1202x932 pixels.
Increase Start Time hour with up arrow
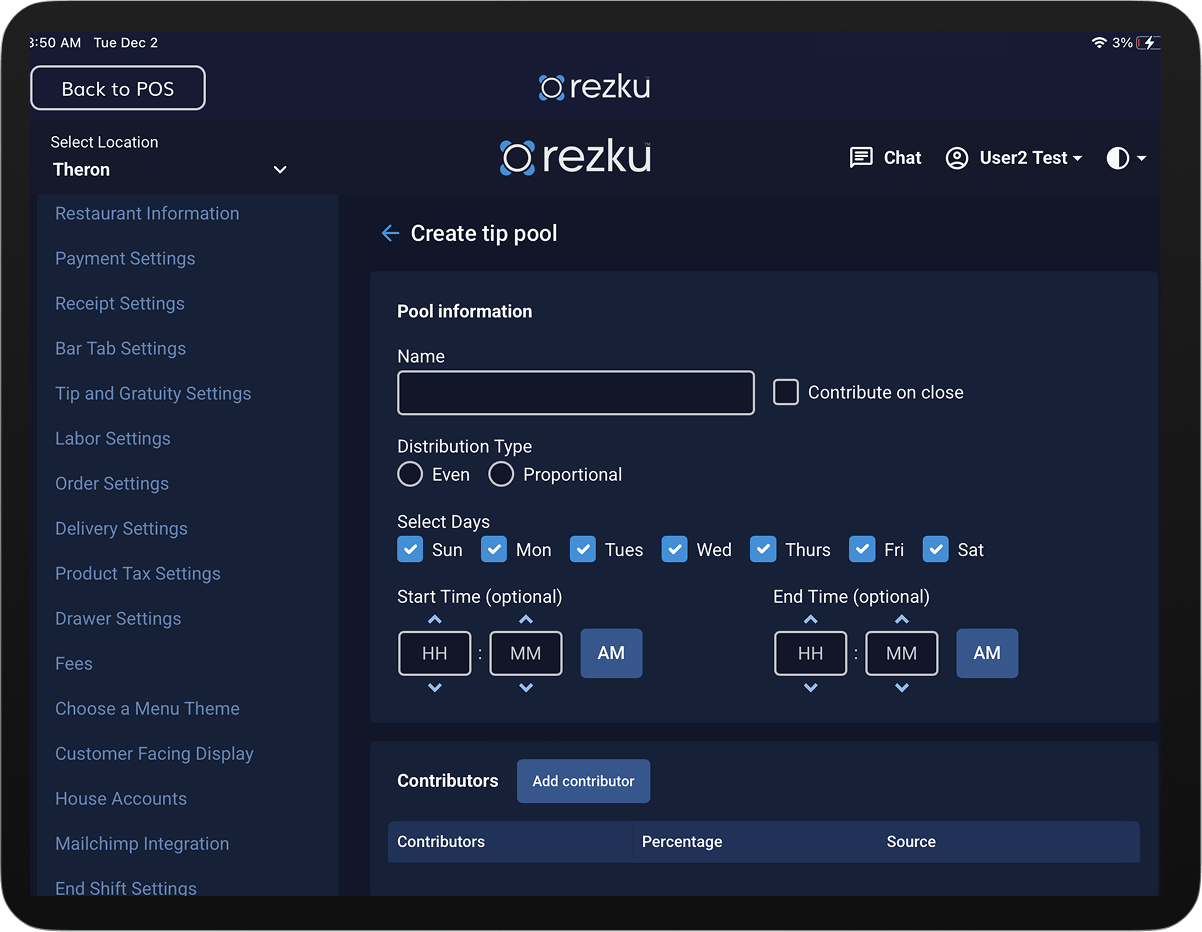(x=434, y=620)
